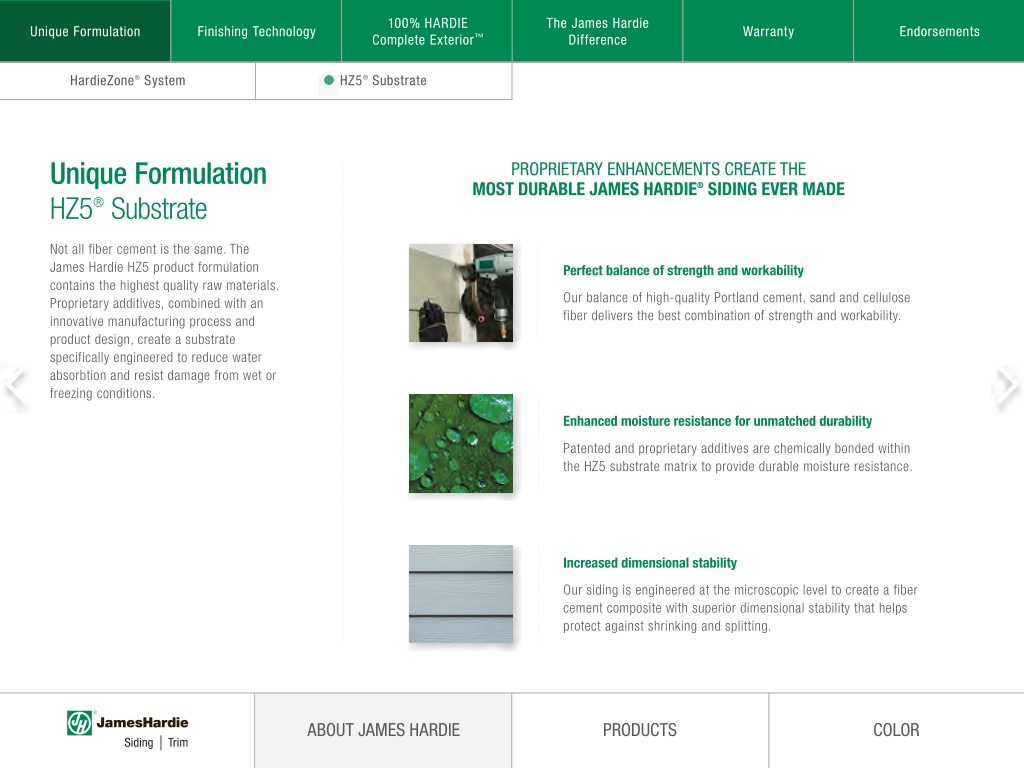Click the HZ5 Substrate subheading under Unique Formulation
The height and width of the screenshot is (768, 1024).
(x=128, y=209)
